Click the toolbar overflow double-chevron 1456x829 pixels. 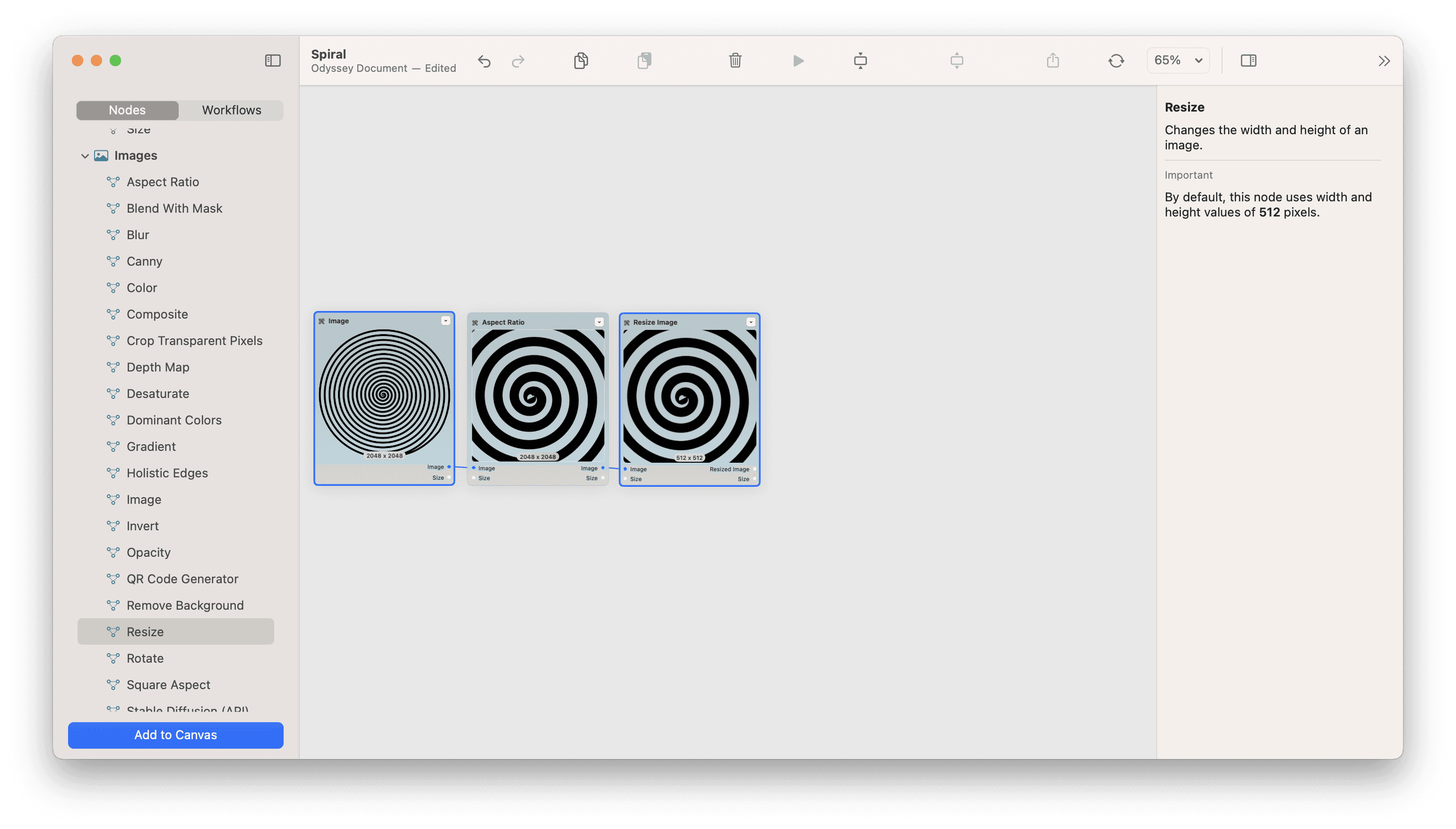point(1384,61)
